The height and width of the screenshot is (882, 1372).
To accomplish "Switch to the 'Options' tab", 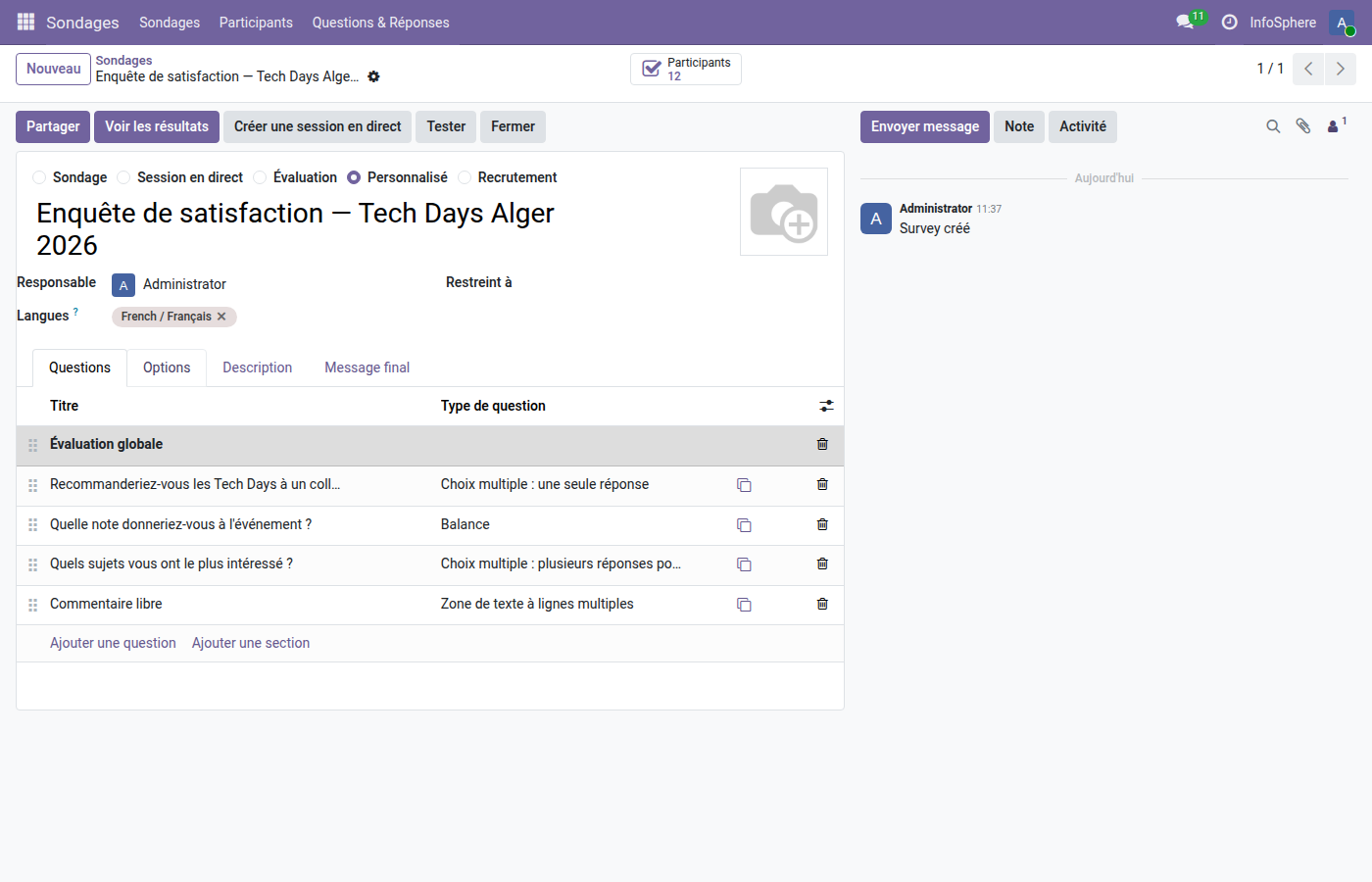I will coord(167,367).
